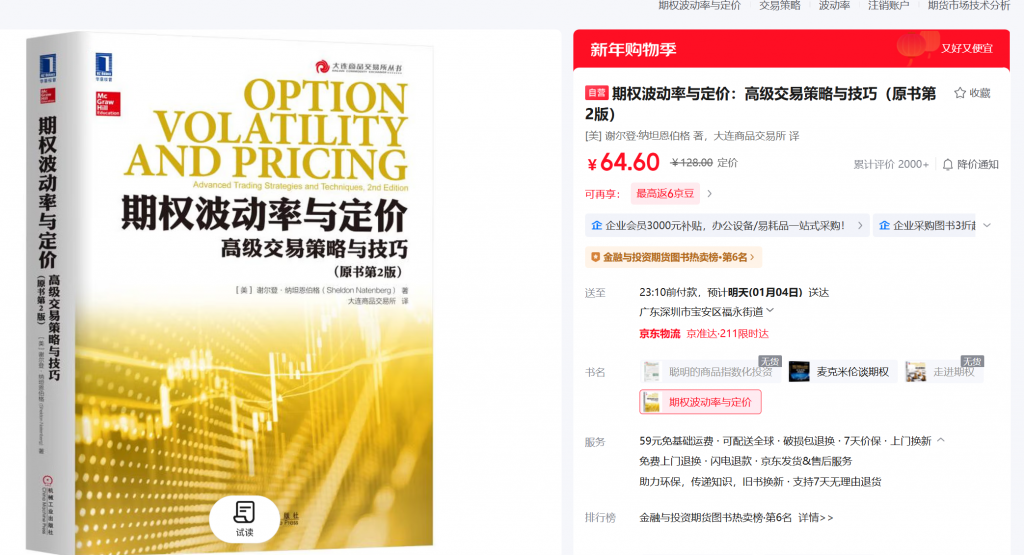Collapse the 服务 details arrow

(941, 440)
